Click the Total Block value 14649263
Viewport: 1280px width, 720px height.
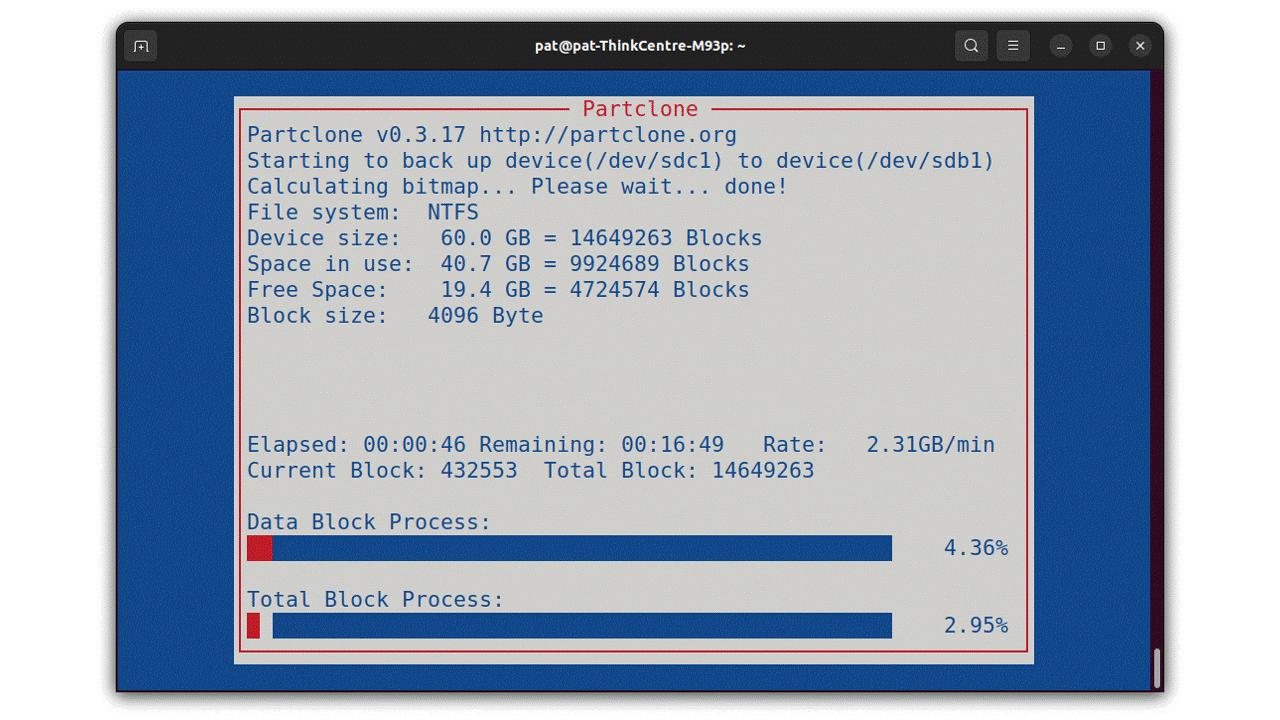click(x=763, y=471)
